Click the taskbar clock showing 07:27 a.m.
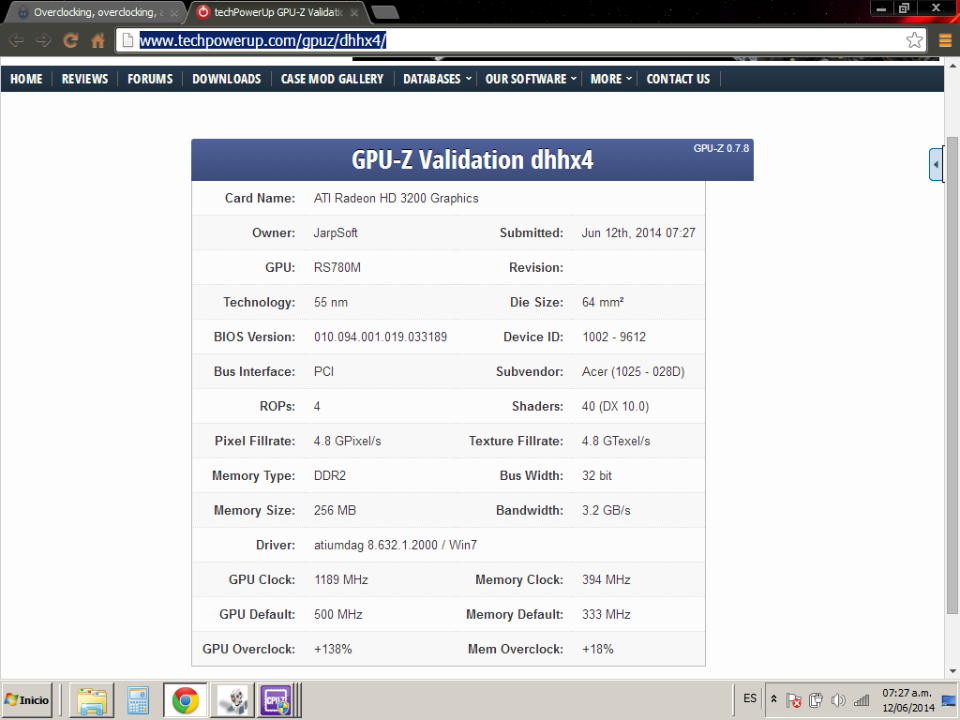The height and width of the screenshot is (720, 960). coord(908,700)
